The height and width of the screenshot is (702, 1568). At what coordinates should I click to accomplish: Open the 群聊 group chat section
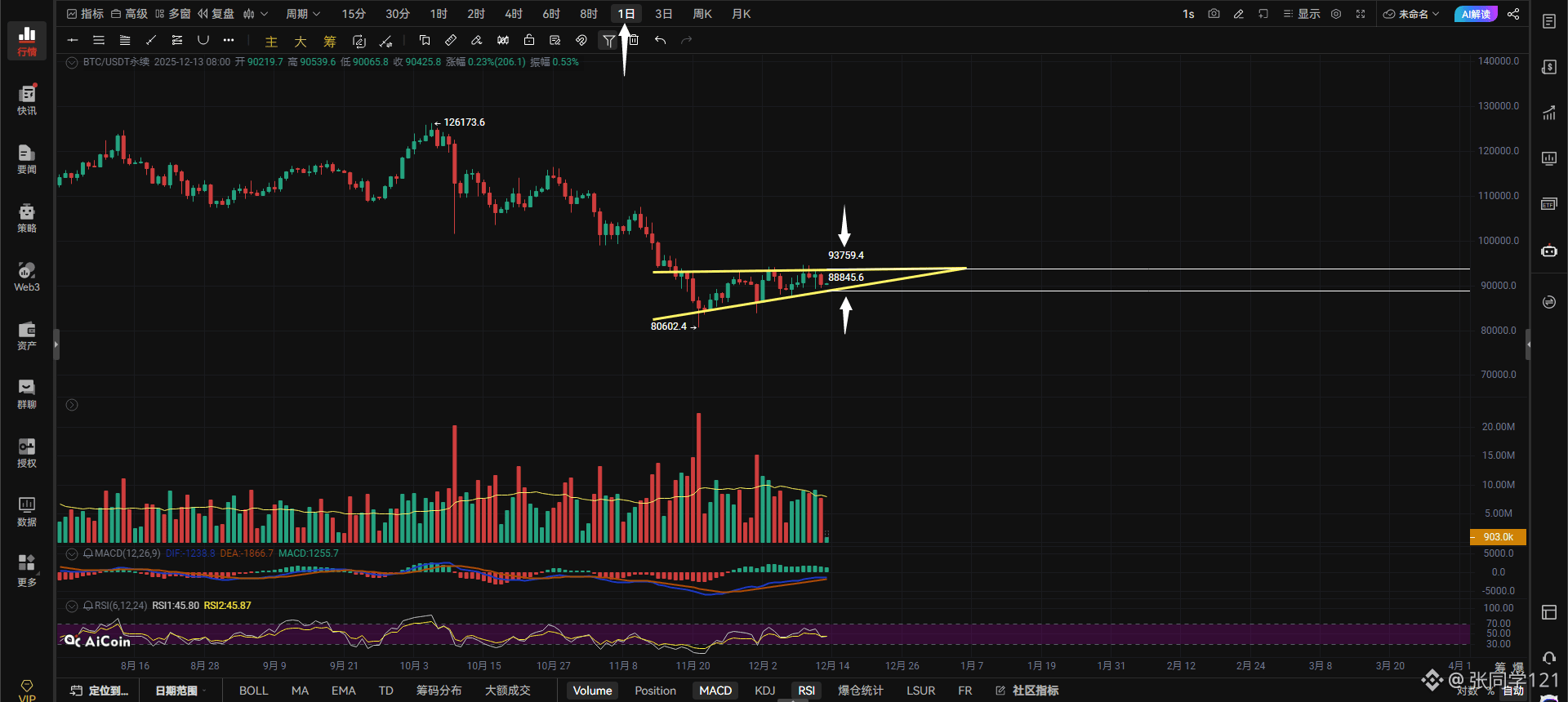coord(27,393)
